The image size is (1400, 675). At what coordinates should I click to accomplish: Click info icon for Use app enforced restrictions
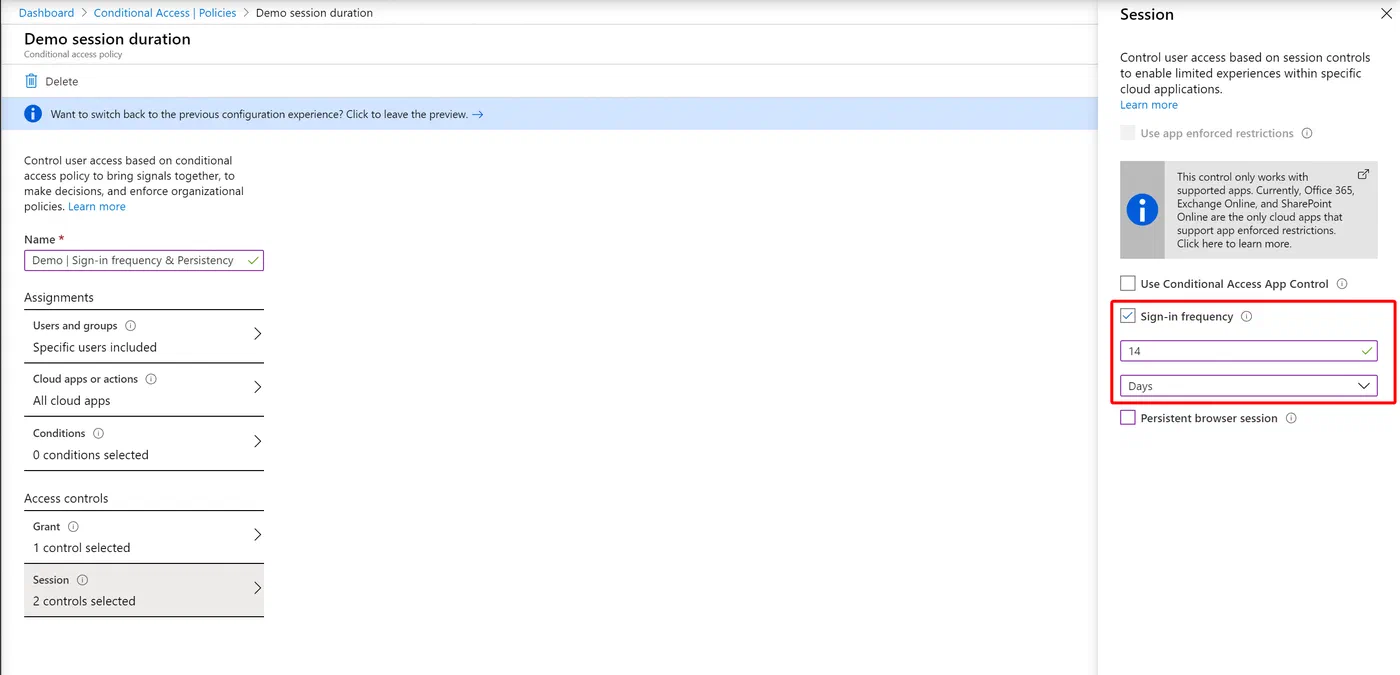click(x=1307, y=133)
